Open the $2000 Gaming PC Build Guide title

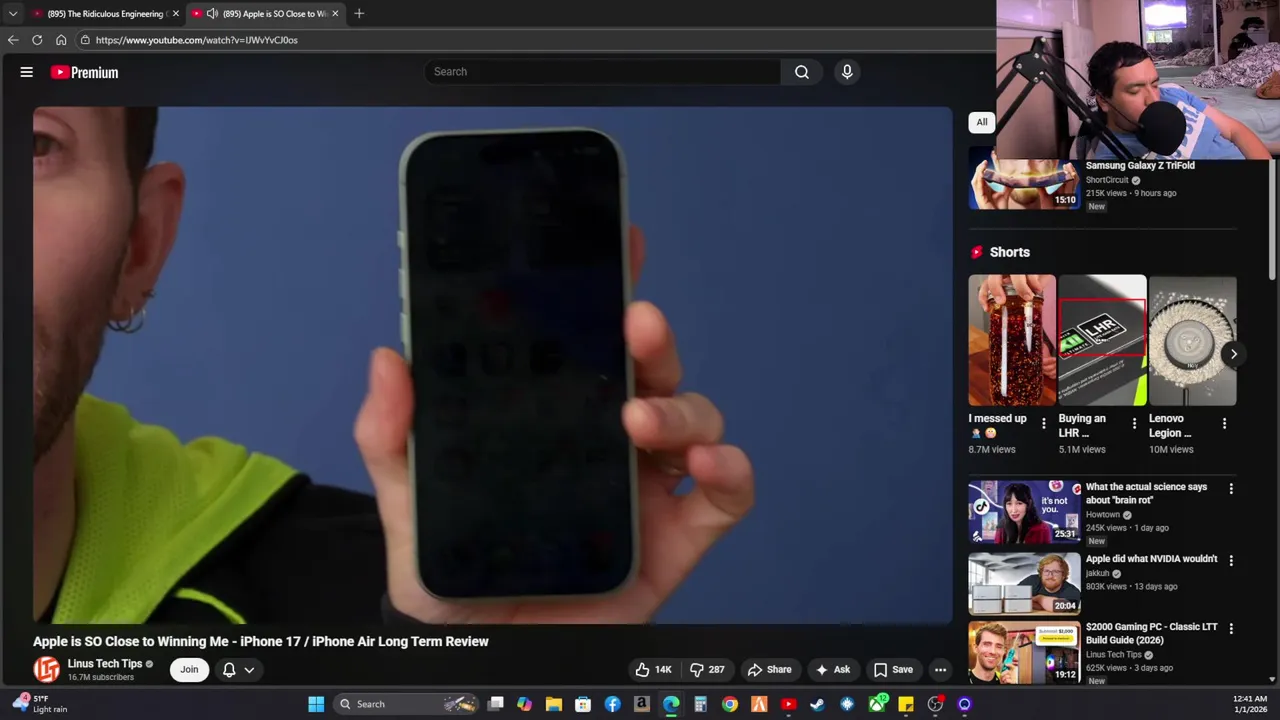1151,633
